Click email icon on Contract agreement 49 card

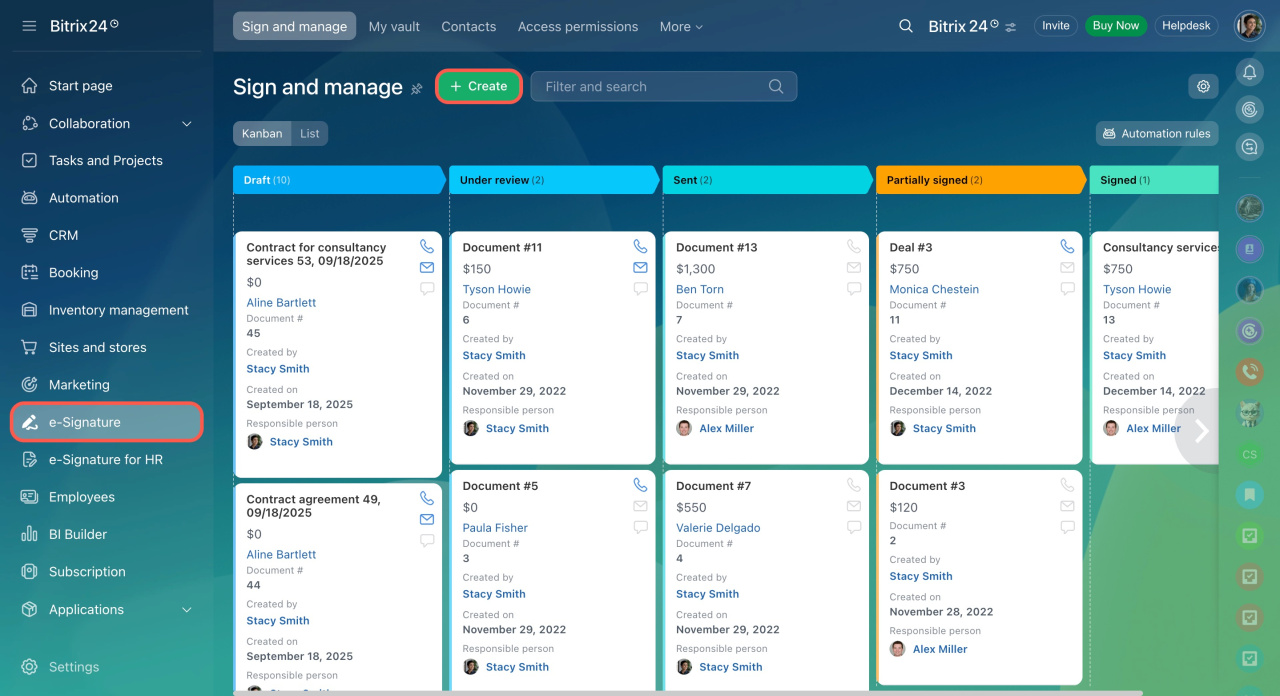(427, 519)
